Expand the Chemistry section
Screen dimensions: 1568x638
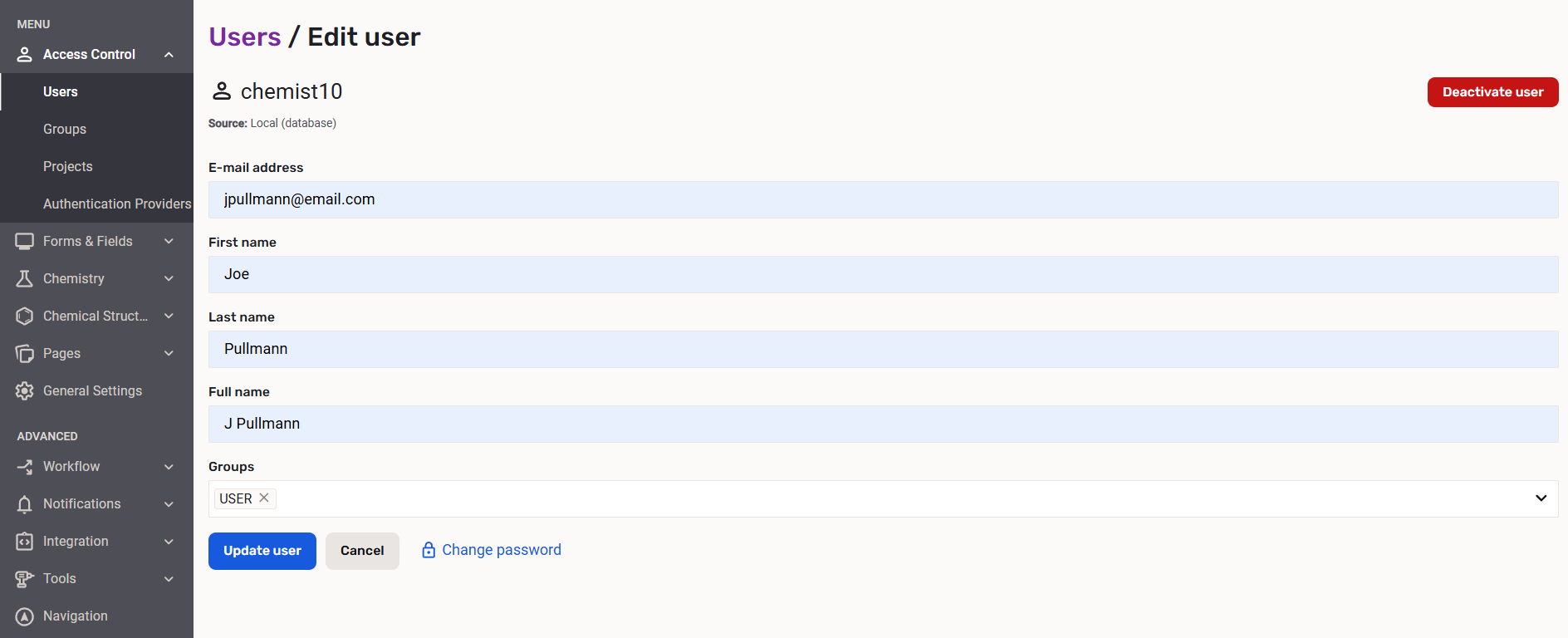[x=169, y=278]
